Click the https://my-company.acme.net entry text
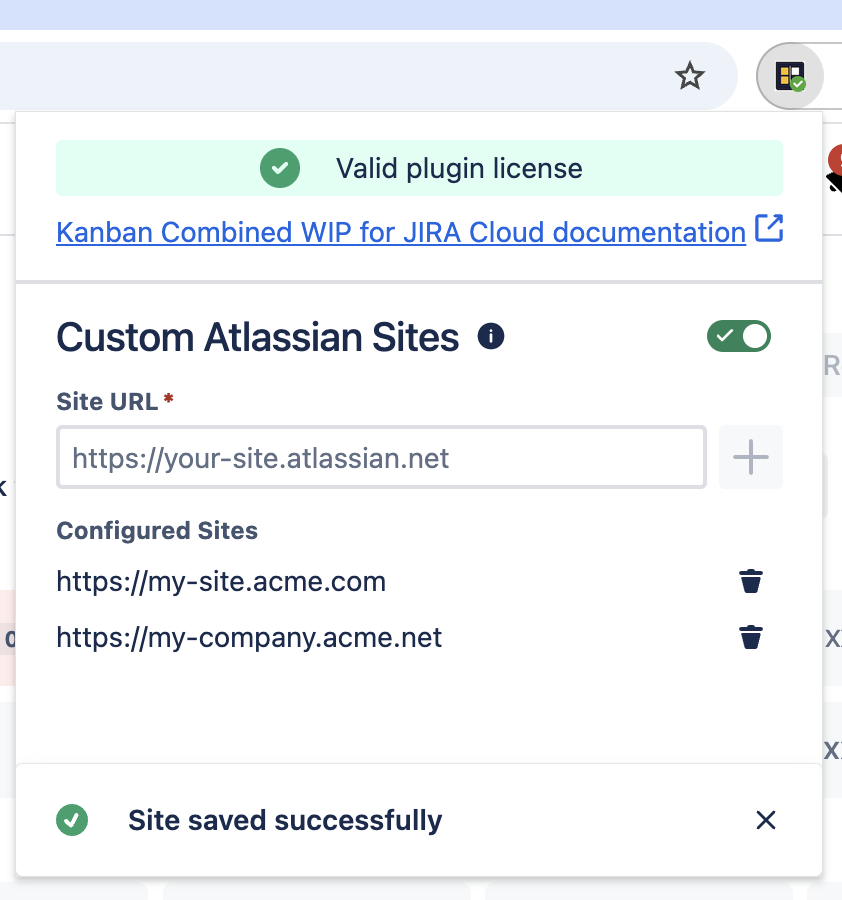The width and height of the screenshot is (842, 900). click(249, 637)
